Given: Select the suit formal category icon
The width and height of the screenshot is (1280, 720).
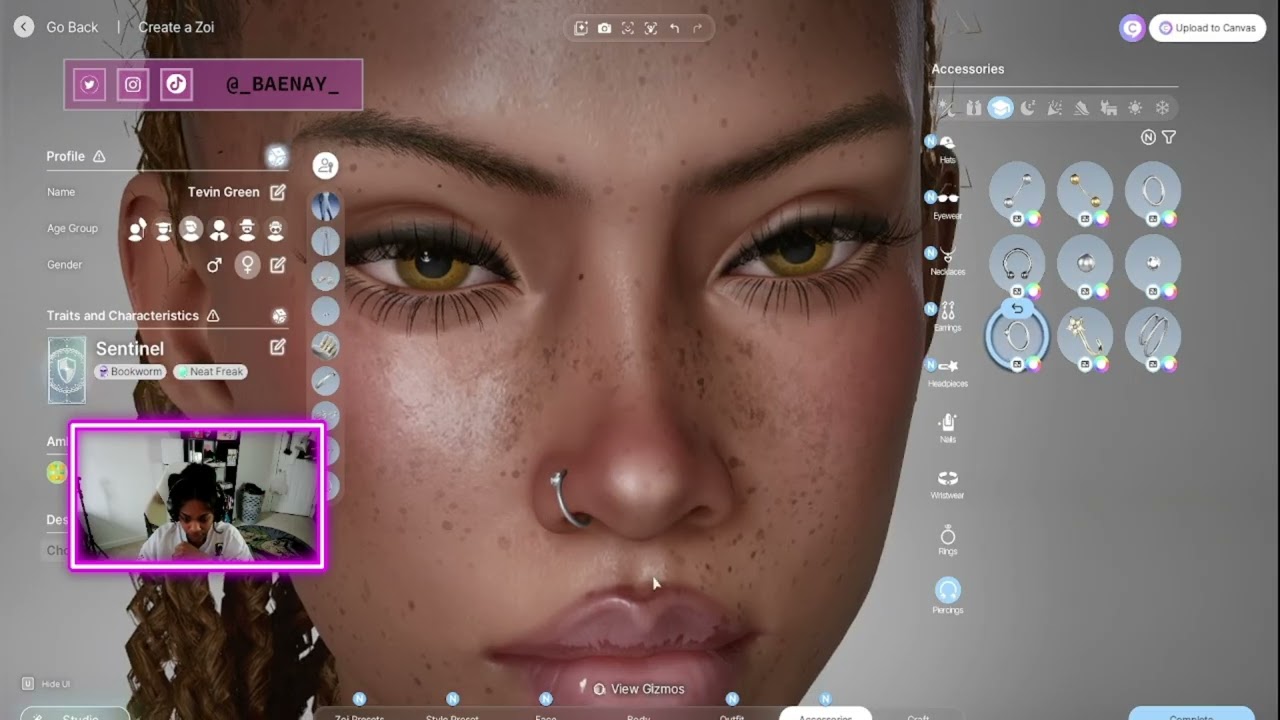Looking at the screenshot, I should pos(974,108).
